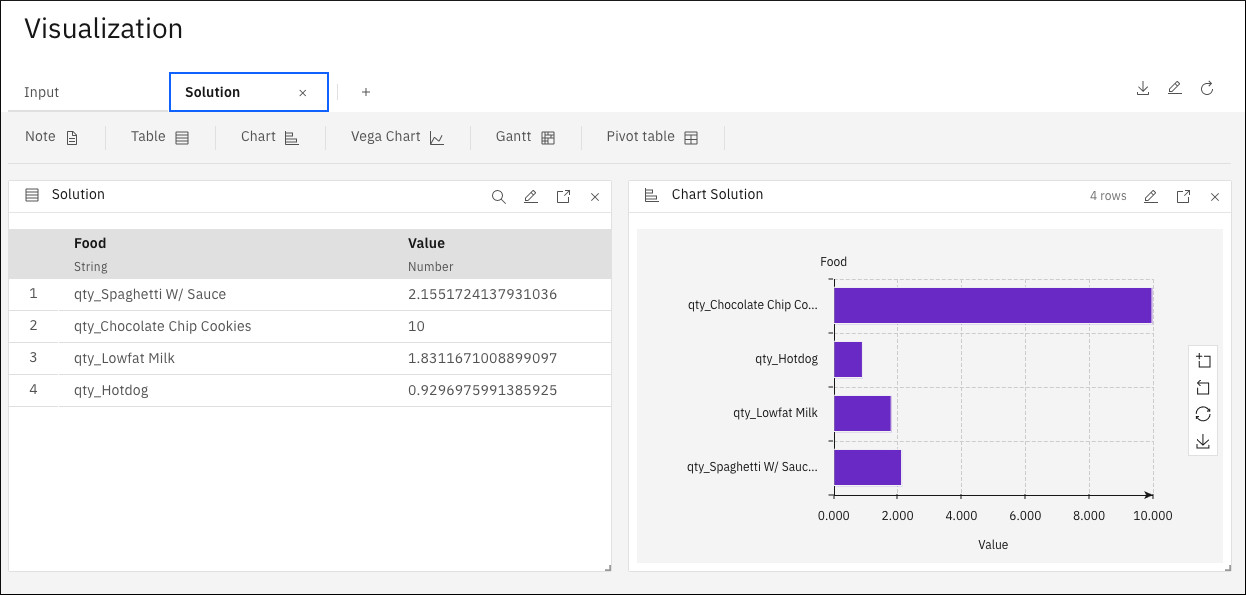This screenshot has height=595, width=1246.
Task: Click the Spaghetti W/ Sauce chart bar
Action: (868, 468)
